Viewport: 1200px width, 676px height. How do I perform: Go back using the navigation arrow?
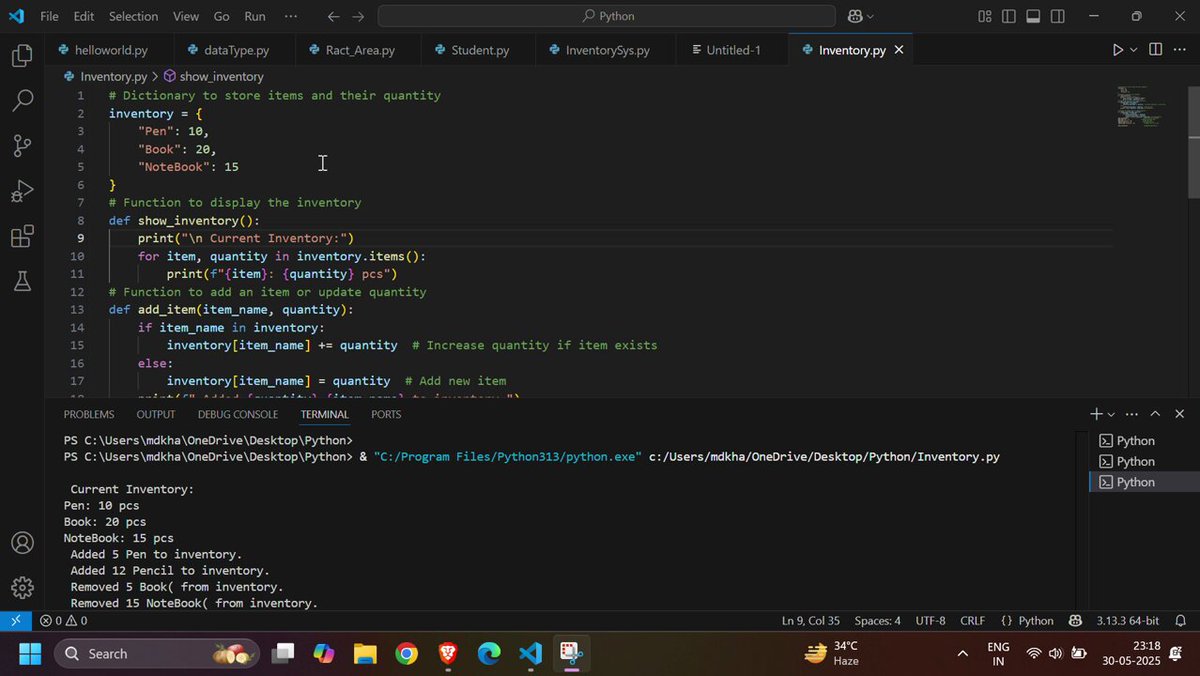point(334,16)
